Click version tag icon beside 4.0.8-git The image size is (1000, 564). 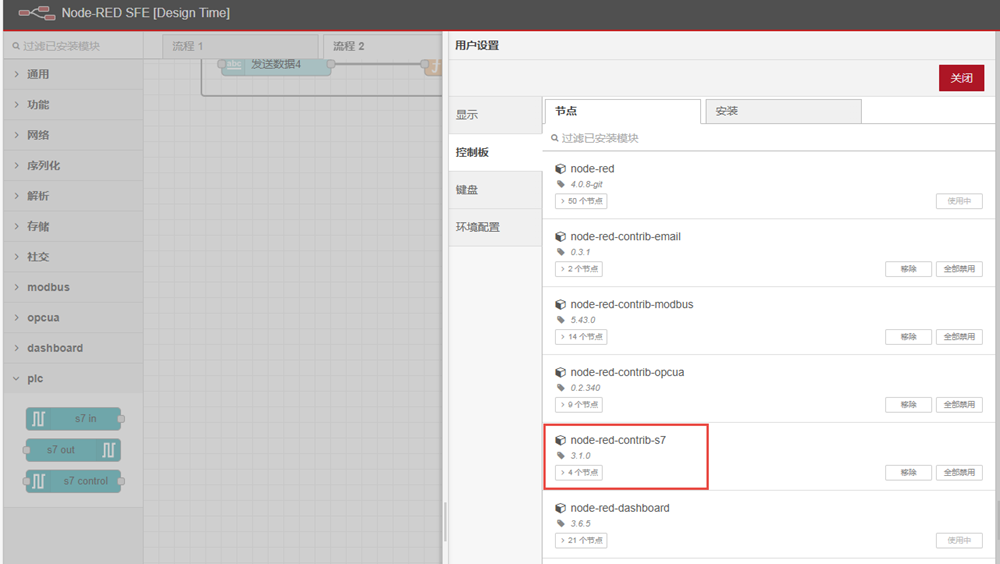[561, 184]
